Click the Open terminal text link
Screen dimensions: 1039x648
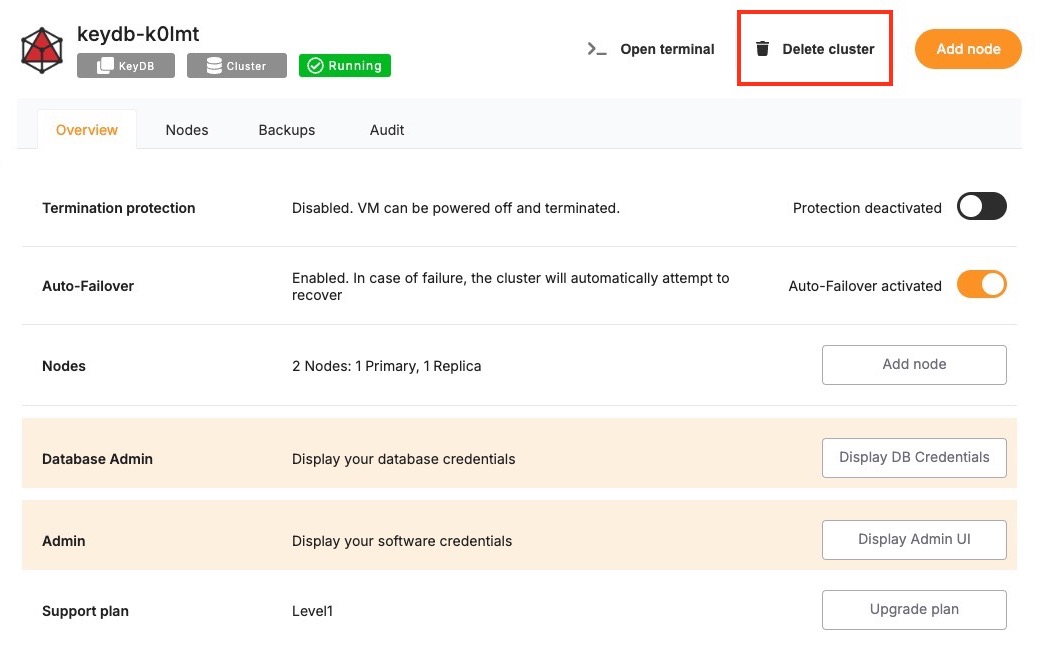pyautogui.click(x=667, y=49)
